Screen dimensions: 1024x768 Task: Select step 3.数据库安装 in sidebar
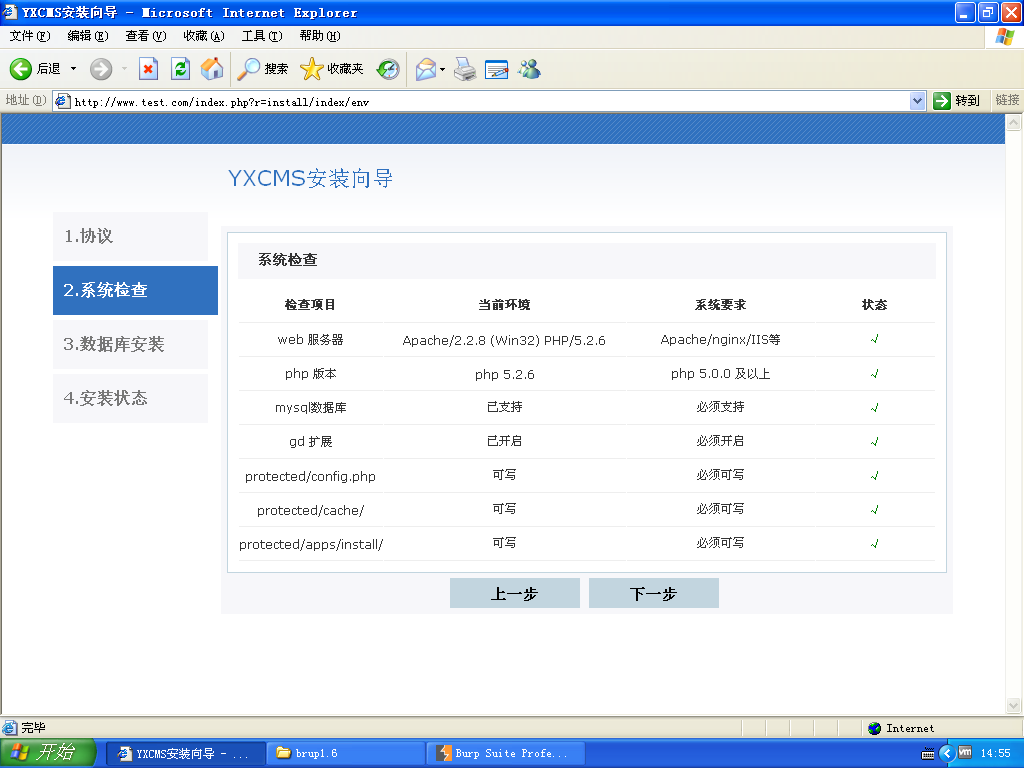tap(130, 344)
